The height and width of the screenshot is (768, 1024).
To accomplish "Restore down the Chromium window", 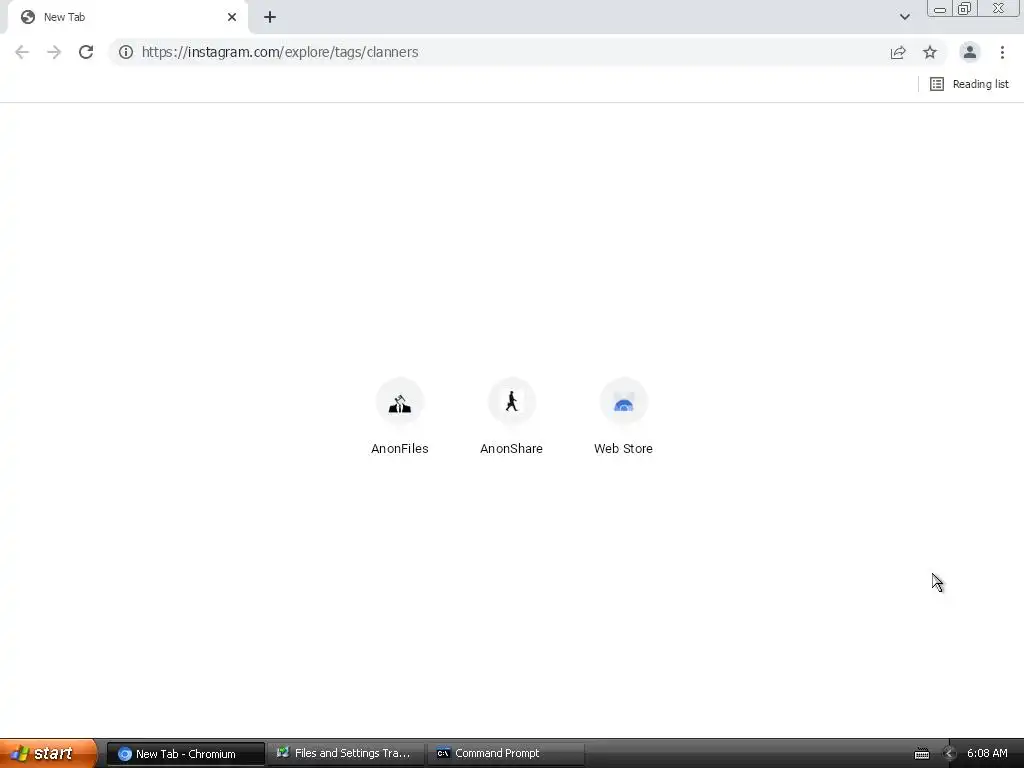I will 965,8.
